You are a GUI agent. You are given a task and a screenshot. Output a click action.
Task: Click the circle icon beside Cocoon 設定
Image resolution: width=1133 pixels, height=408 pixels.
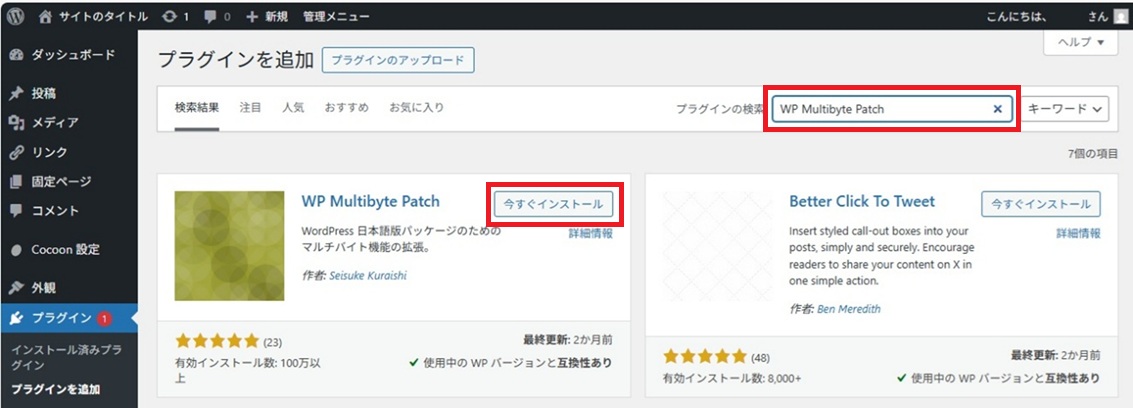(x=17, y=250)
